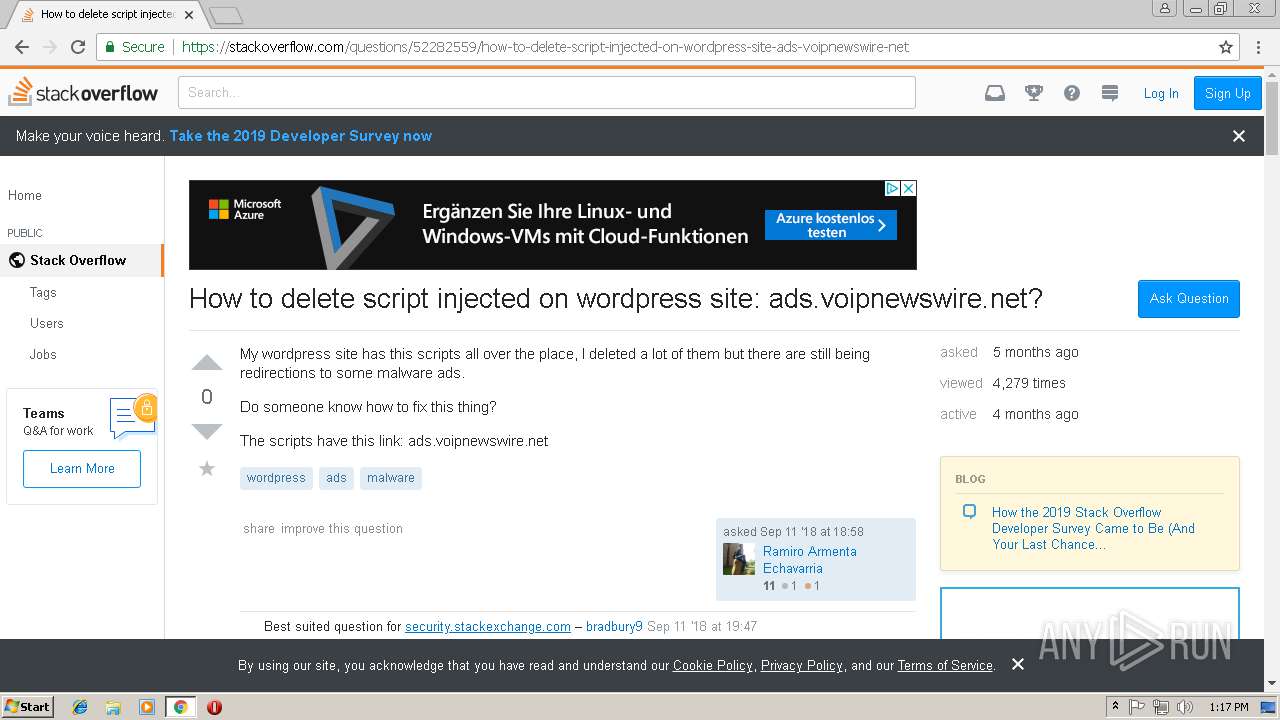This screenshot has height=720, width=1280.
Task: Close the current browser tab
Action: (189, 15)
